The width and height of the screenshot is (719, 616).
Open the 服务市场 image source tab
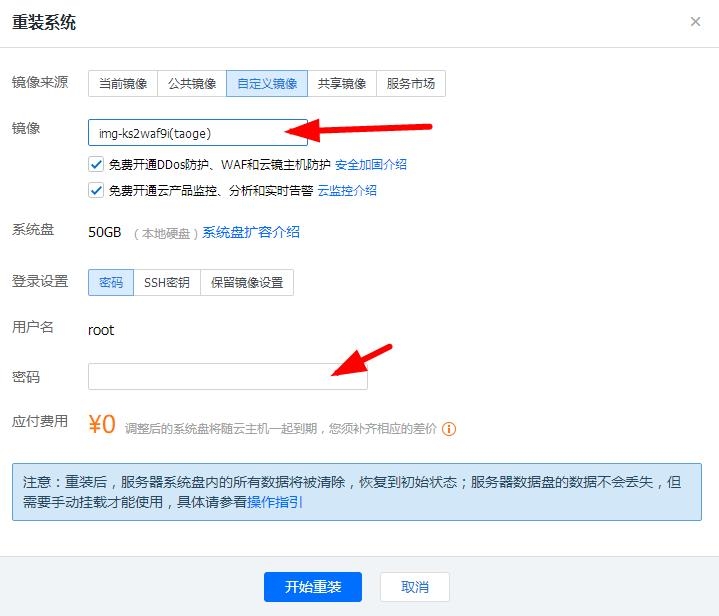pyautogui.click(x=411, y=84)
